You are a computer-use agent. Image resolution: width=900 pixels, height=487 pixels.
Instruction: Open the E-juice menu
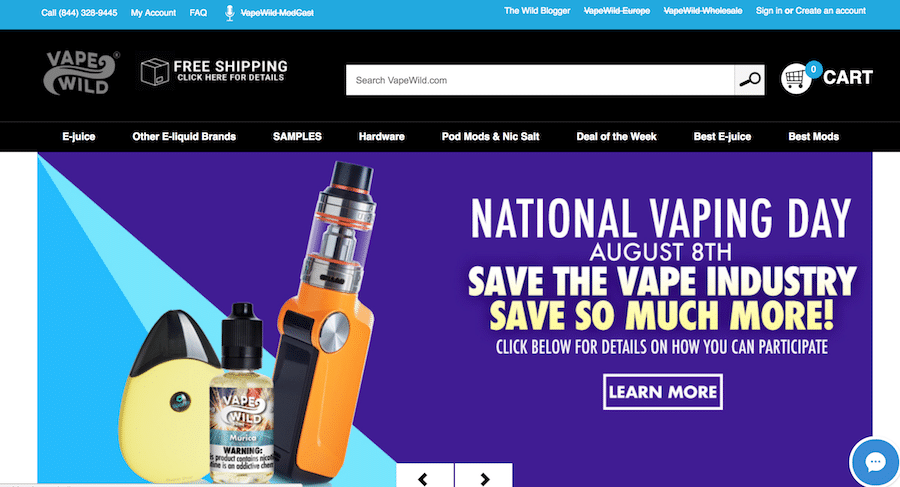coord(79,137)
